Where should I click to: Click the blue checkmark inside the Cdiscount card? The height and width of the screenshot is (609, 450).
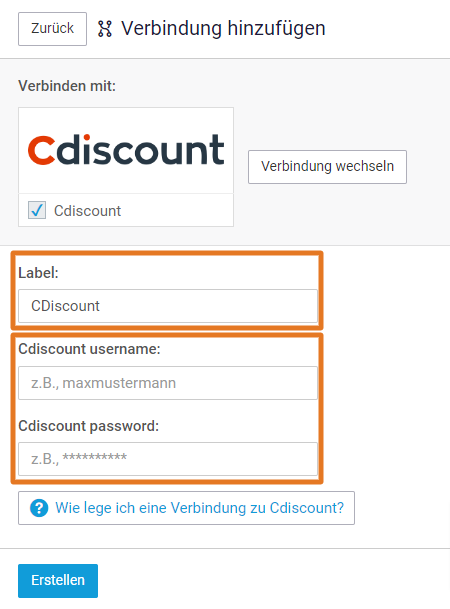[x=37, y=210]
